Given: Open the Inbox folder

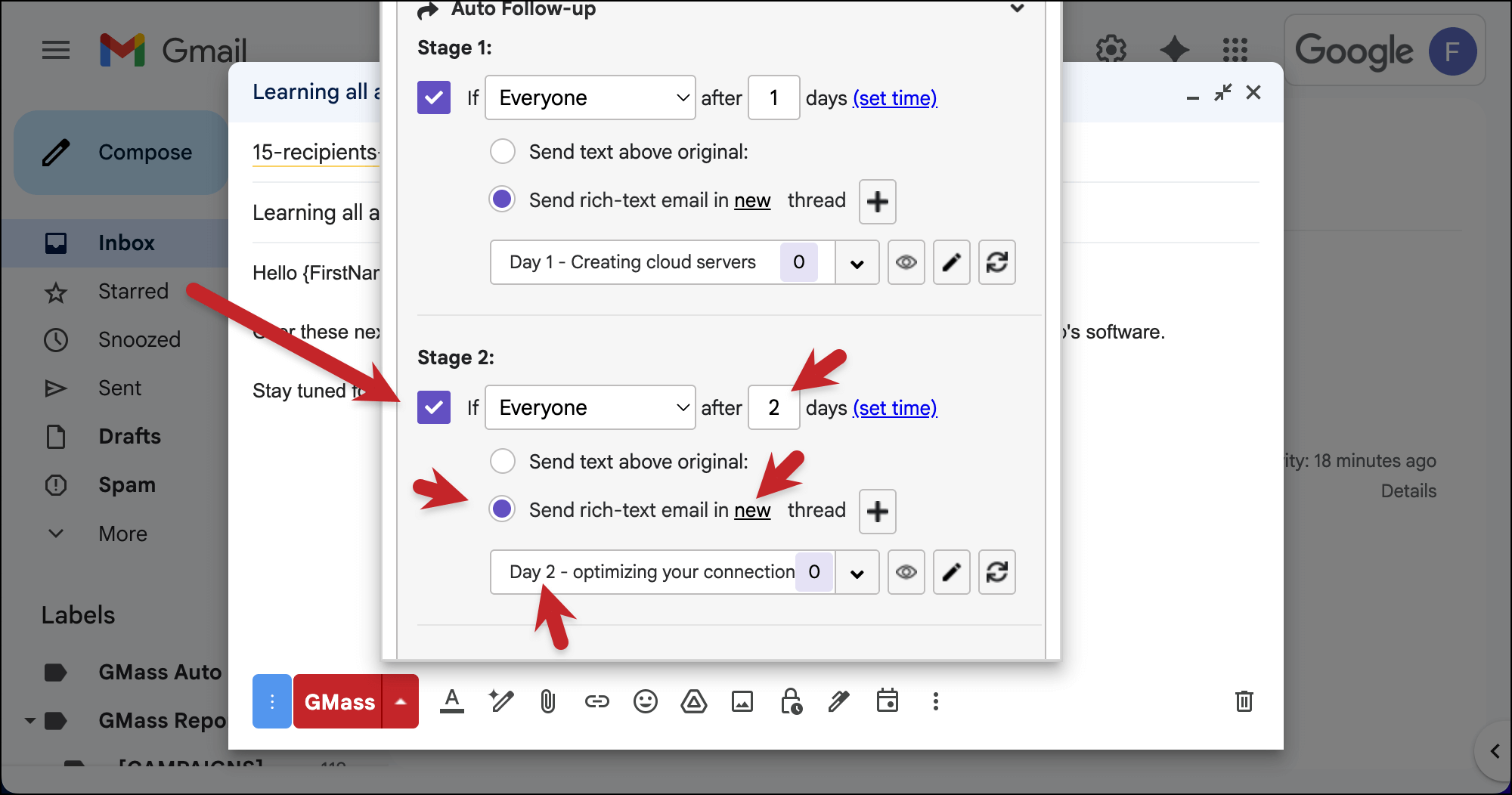Looking at the screenshot, I should click(x=126, y=243).
